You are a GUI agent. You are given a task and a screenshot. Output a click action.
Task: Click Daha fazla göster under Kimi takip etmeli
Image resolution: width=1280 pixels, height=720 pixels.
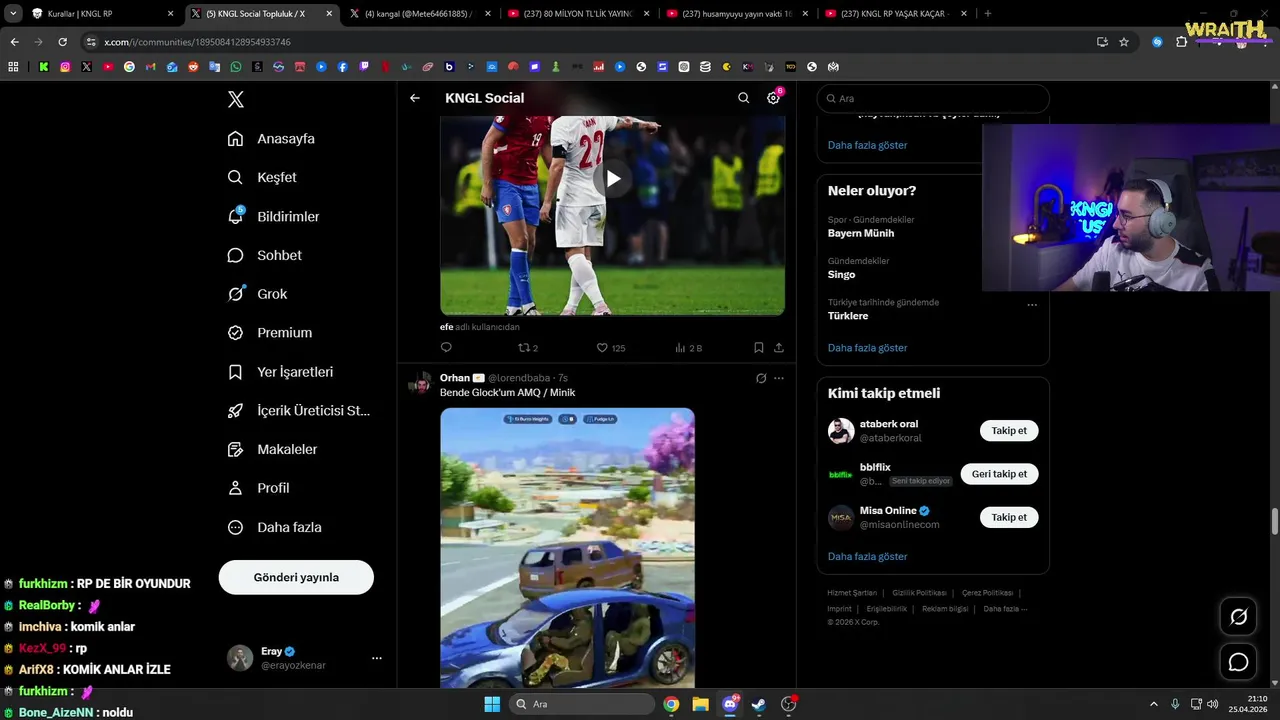pos(867,556)
